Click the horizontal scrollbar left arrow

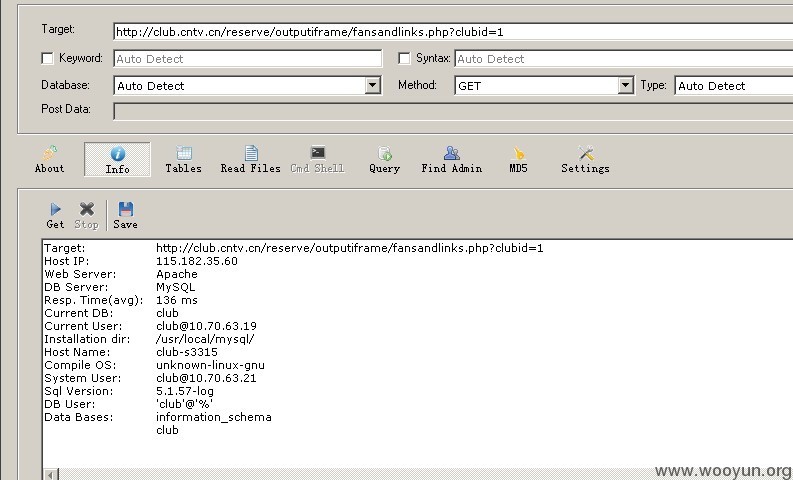tap(51, 474)
